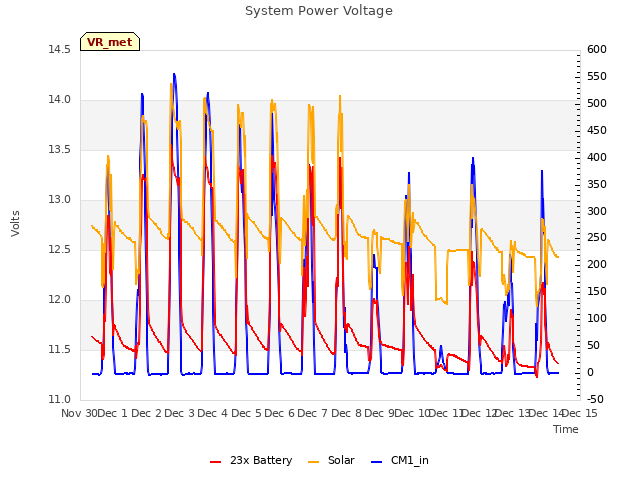
Task: Click the 12.5 left axis tick label
Action: 59,249
